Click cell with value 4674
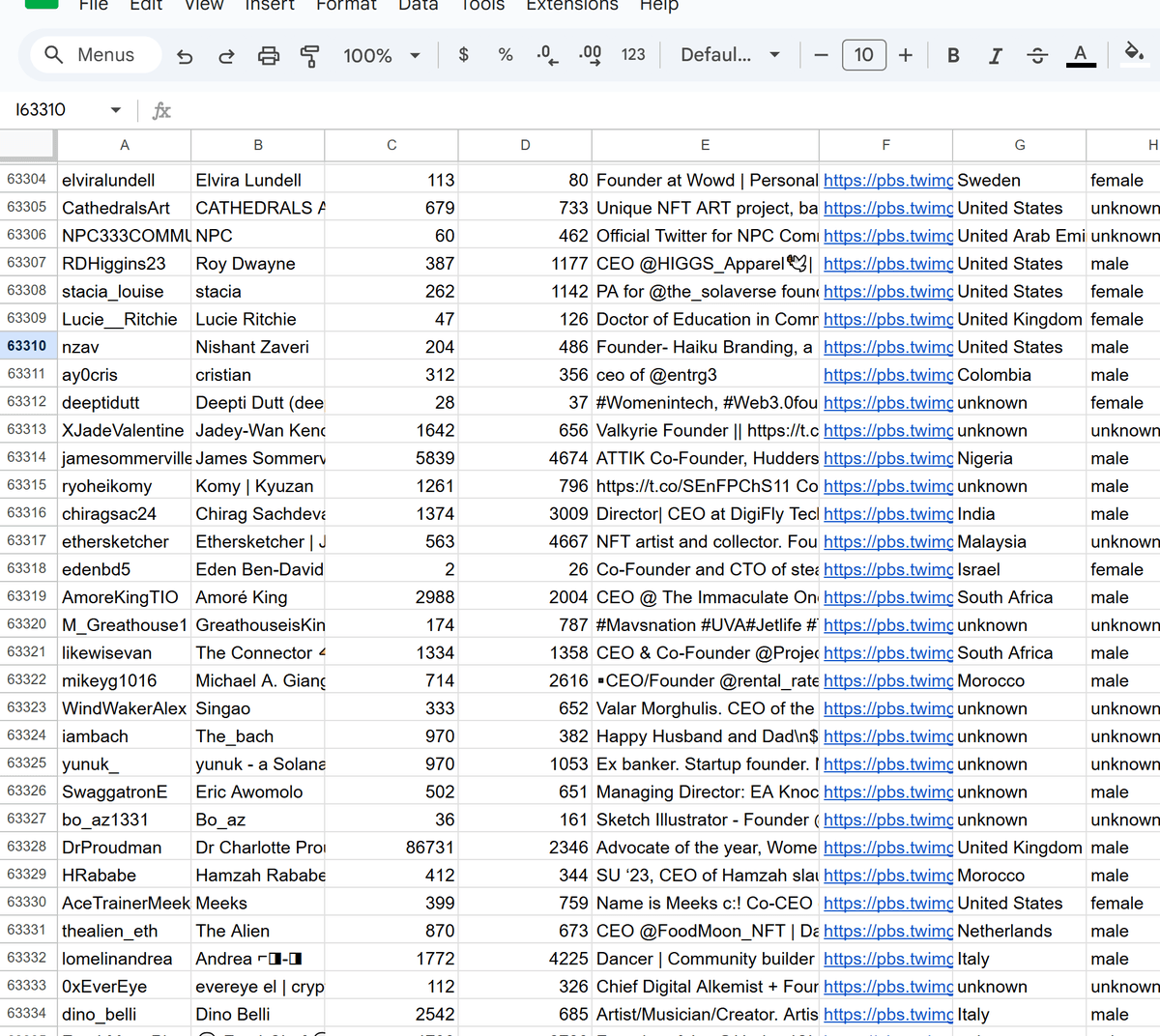The width and height of the screenshot is (1160, 1036). [x=525, y=459]
